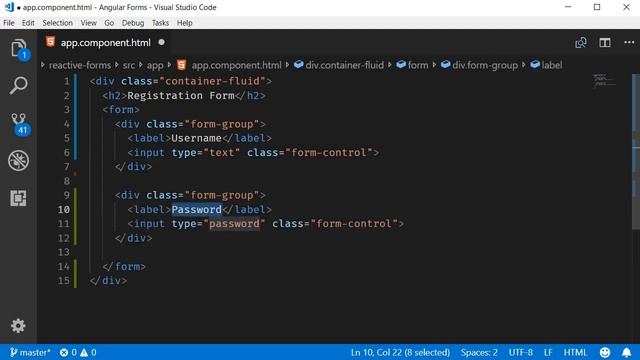Click the Open Changes icon in editor toolbar
The height and width of the screenshot is (360, 640).
click(x=581, y=42)
